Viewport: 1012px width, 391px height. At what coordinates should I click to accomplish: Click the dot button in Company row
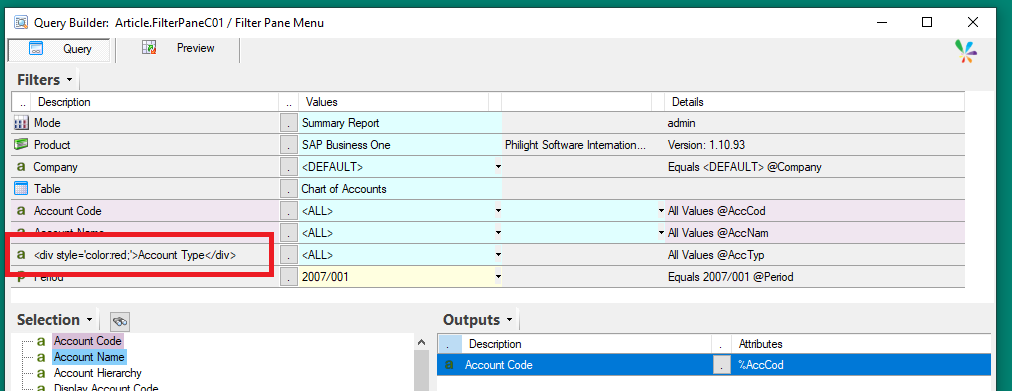click(x=288, y=166)
